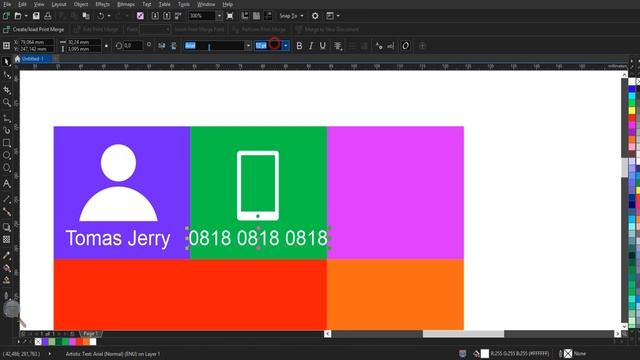Open the zoom level dropdown

219,16
